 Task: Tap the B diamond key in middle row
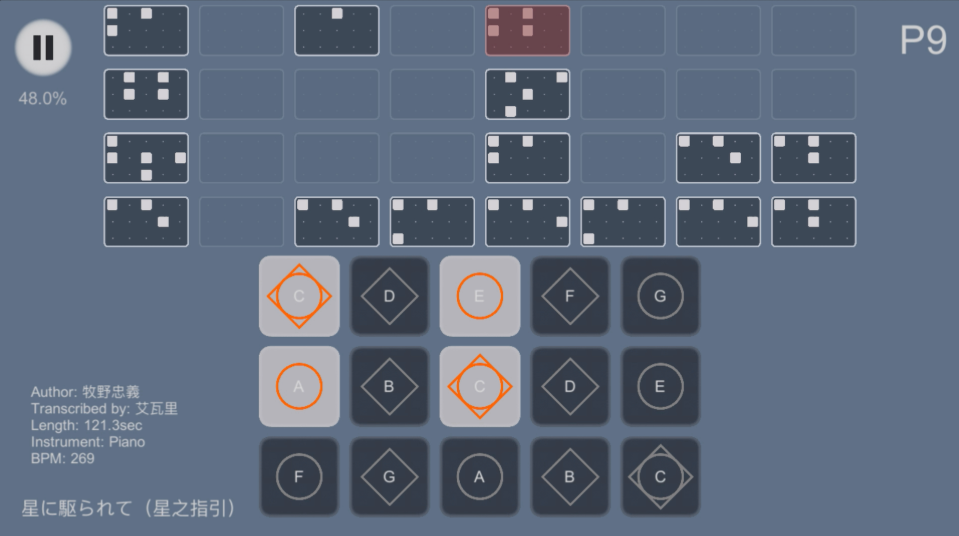coord(390,387)
